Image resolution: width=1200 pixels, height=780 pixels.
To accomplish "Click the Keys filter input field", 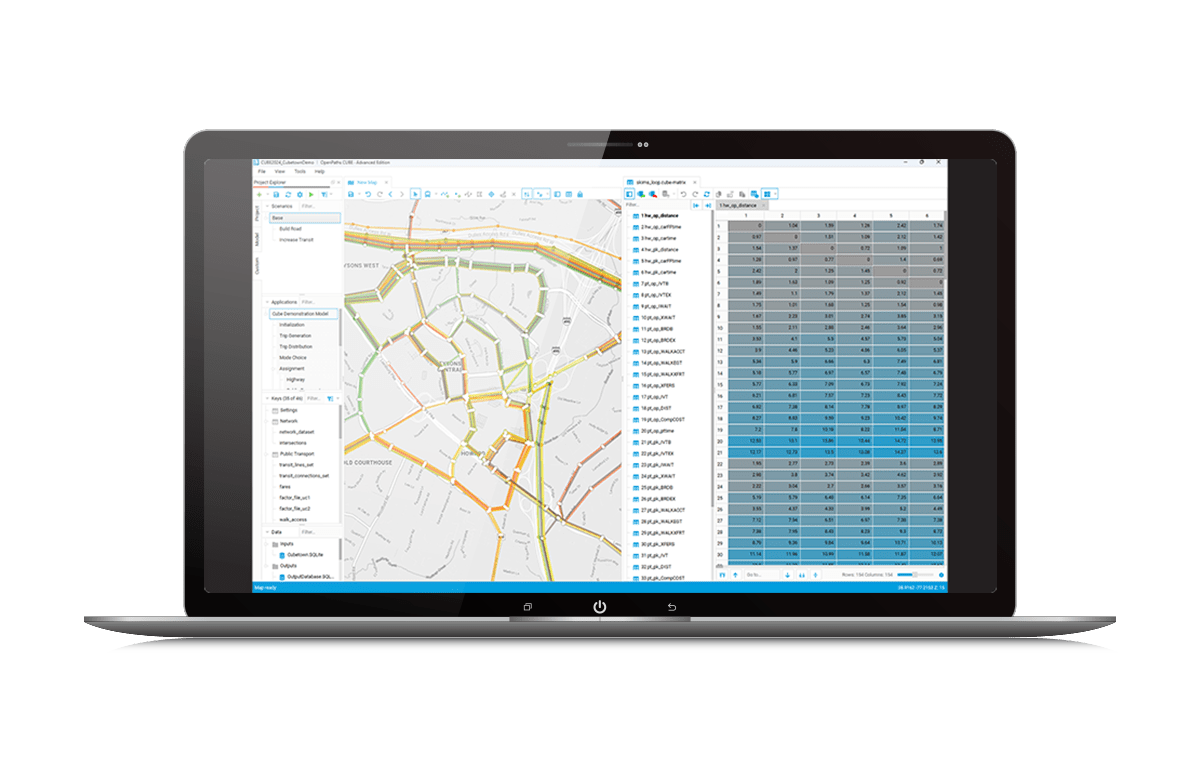I will [x=313, y=398].
